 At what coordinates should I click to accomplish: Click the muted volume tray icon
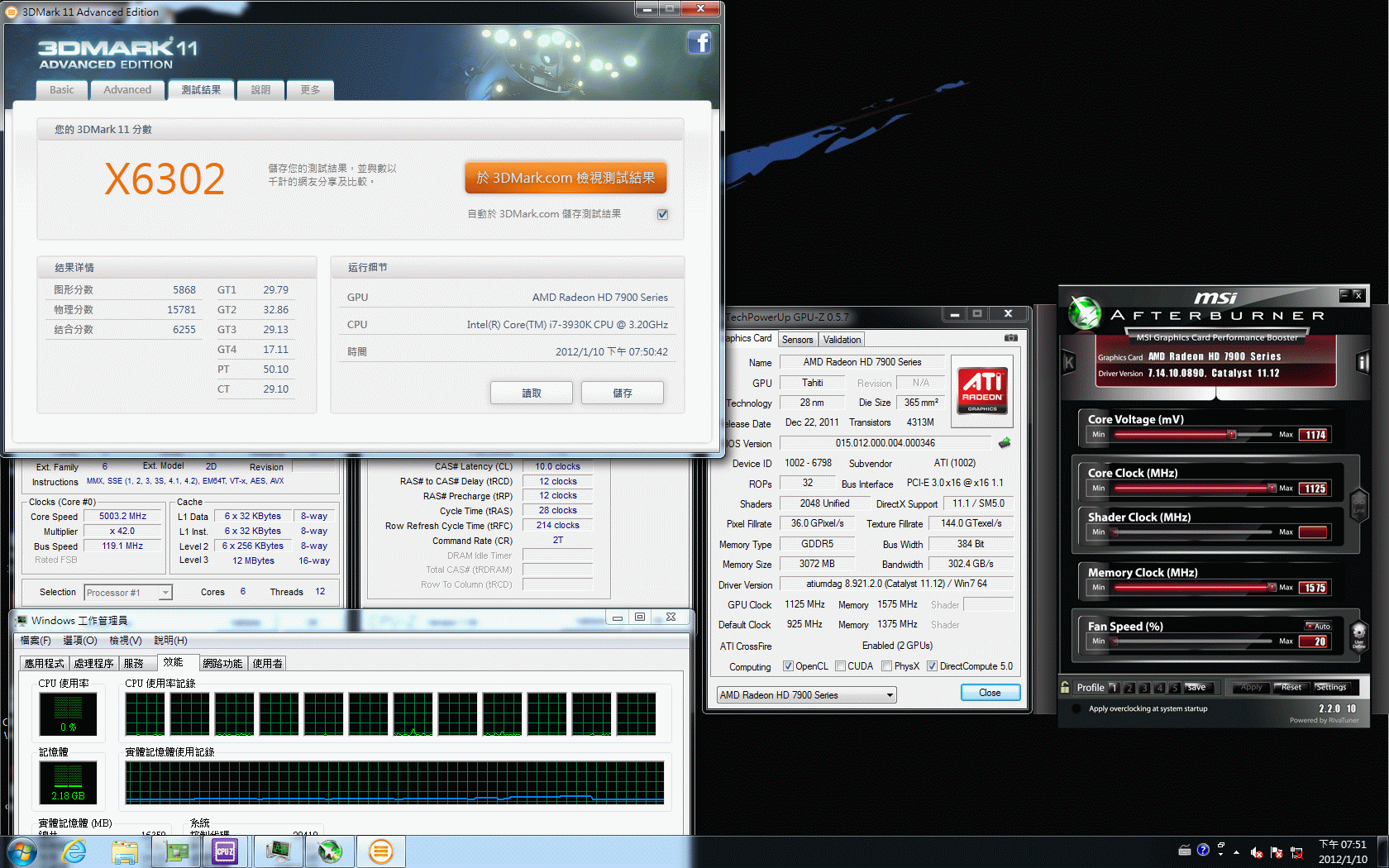pos(1257,852)
